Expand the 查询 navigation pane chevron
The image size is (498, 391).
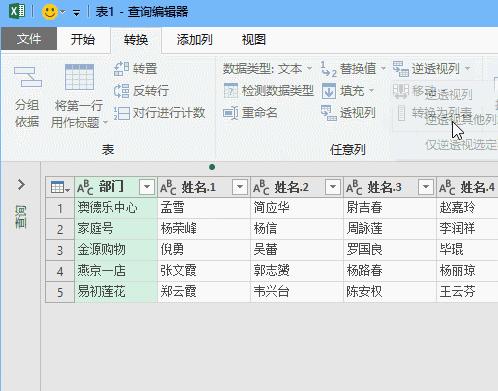click(x=21, y=185)
